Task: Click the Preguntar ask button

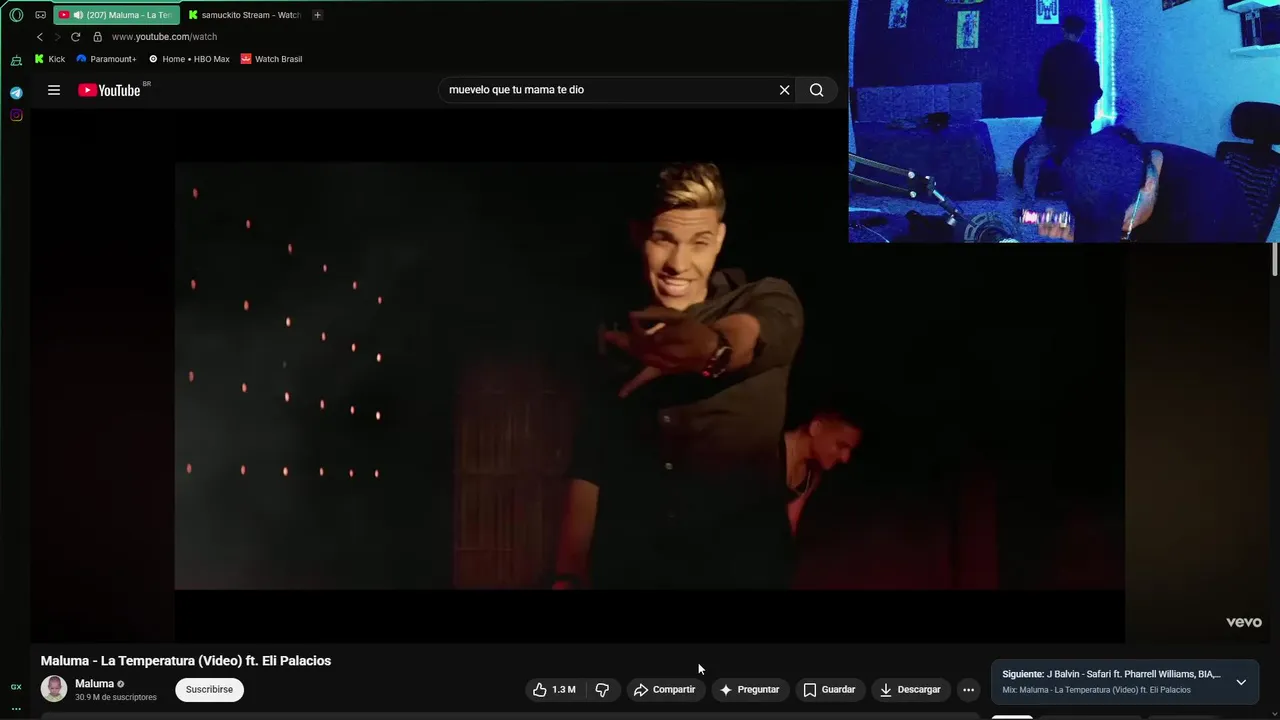Action: coord(749,689)
